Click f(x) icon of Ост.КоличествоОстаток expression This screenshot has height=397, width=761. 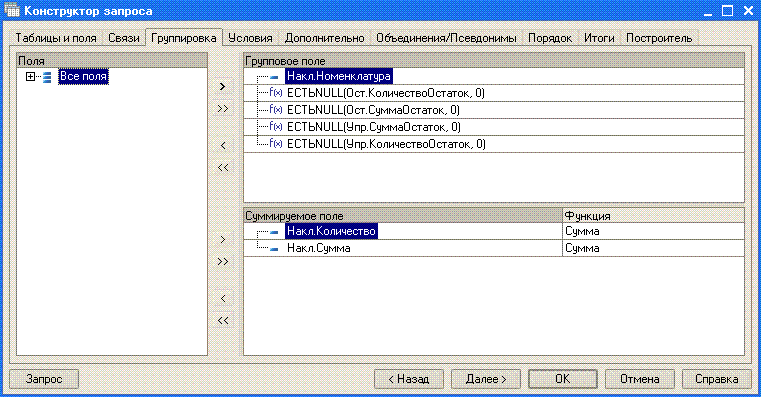pos(276,93)
